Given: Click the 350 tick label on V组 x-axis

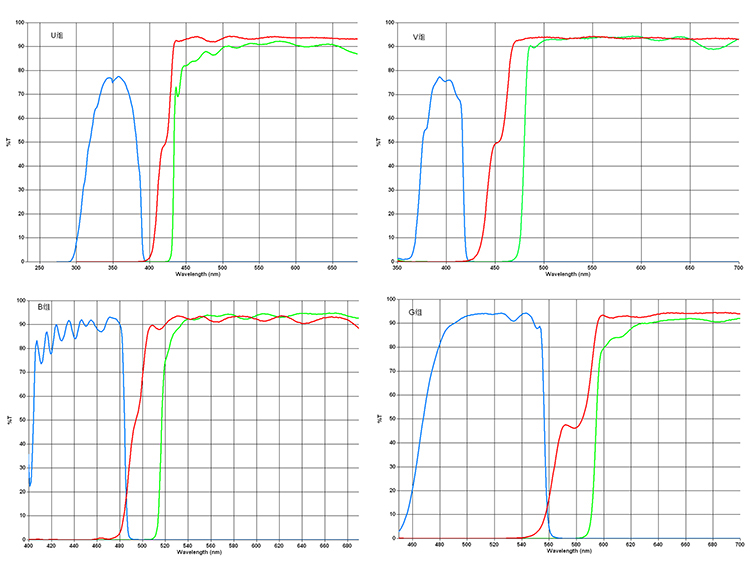Looking at the screenshot, I should click(398, 268).
